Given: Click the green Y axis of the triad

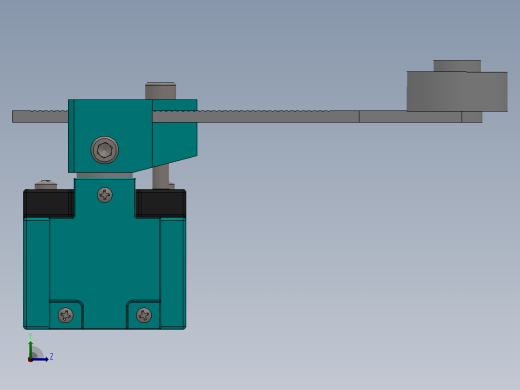Looking at the screenshot, I should (31, 350).
